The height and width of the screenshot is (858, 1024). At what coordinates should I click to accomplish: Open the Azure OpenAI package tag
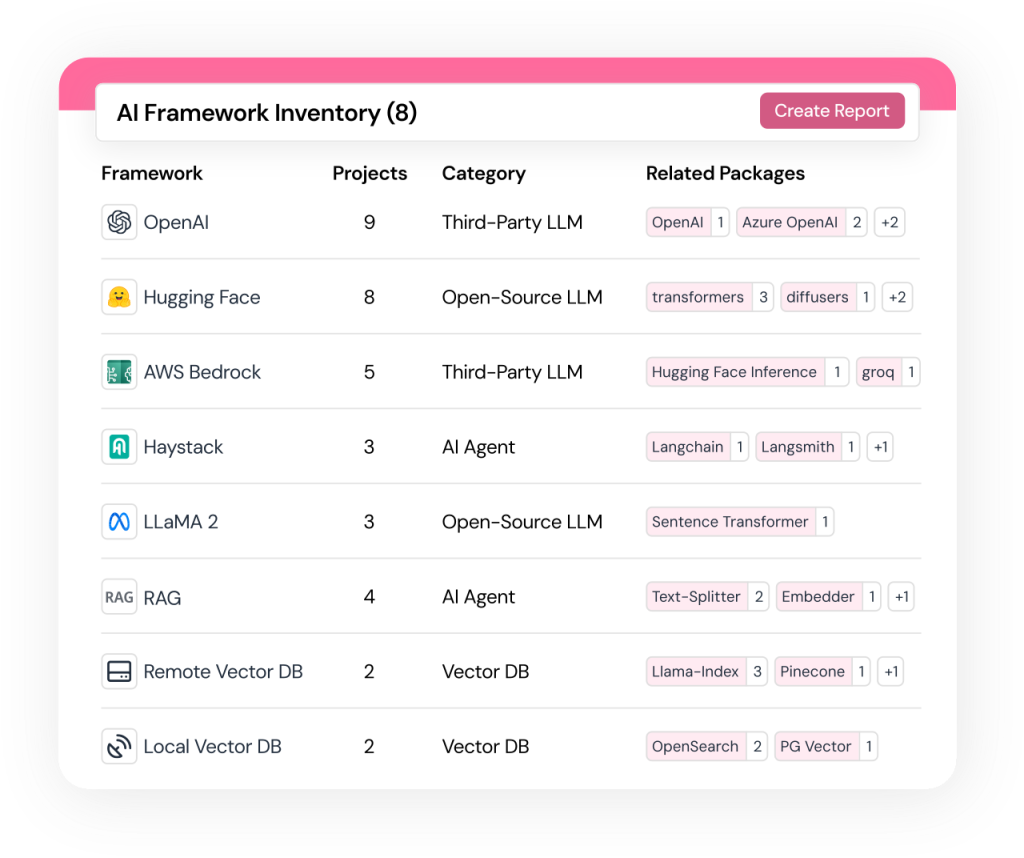[790, 222]
